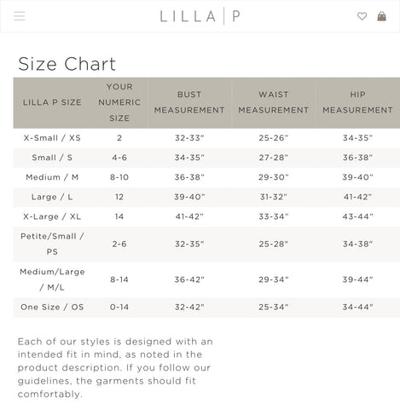
Task: Select the Bust Measurement column header
Action: pyautogui.click(x=189, y=102)
